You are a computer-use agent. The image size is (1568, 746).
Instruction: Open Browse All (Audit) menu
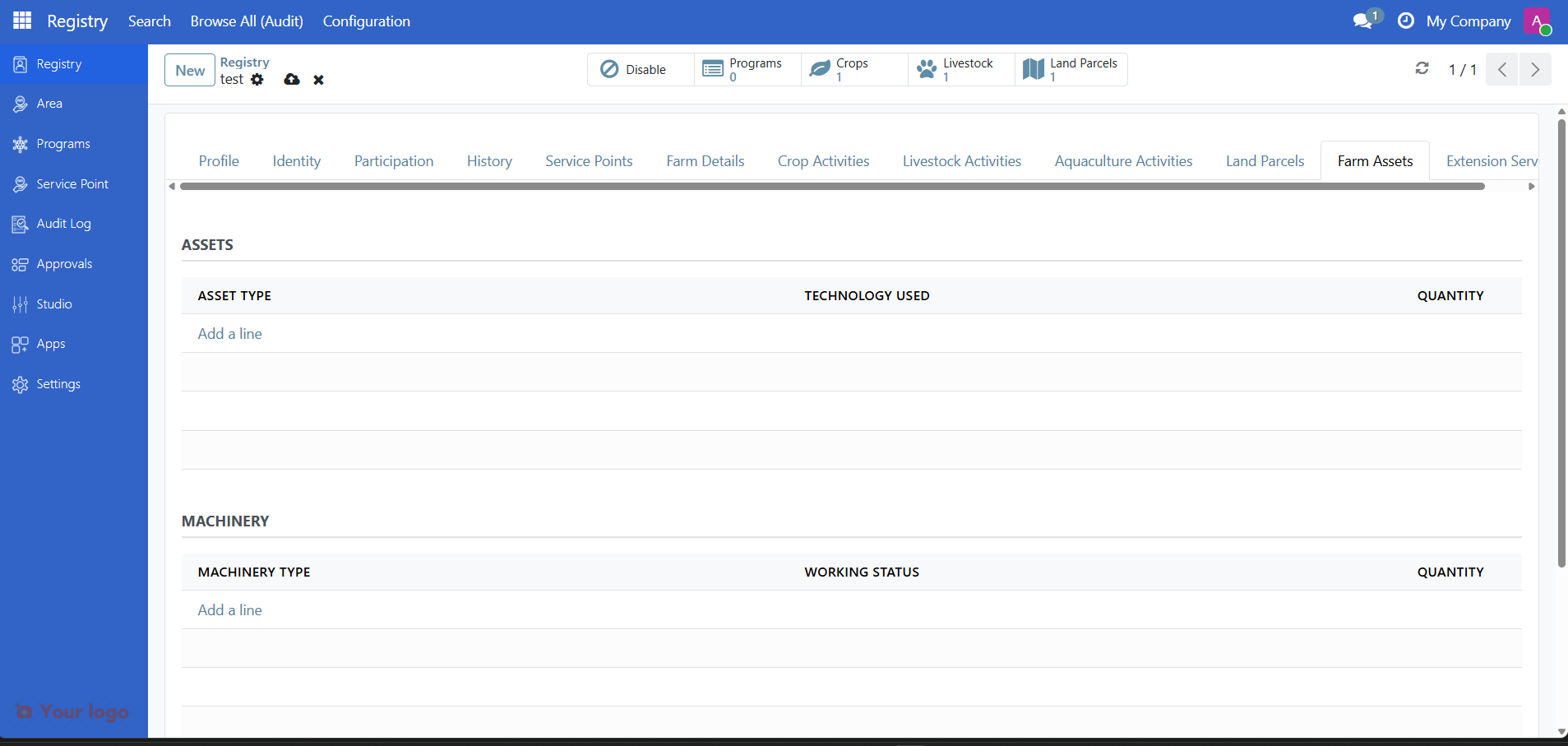click(247, 21)
